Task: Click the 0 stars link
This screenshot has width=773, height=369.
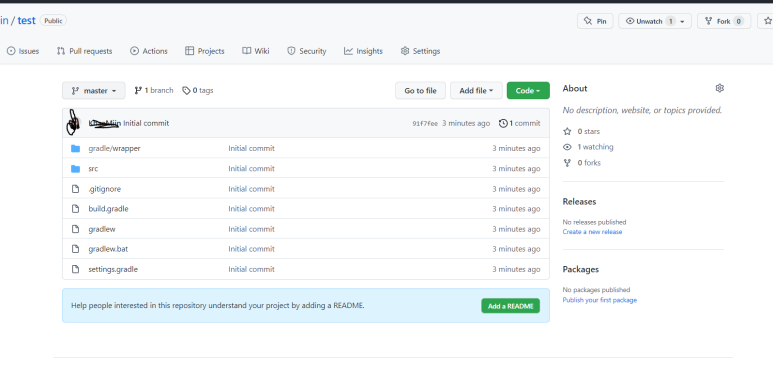Action: [x=589, y=132]
